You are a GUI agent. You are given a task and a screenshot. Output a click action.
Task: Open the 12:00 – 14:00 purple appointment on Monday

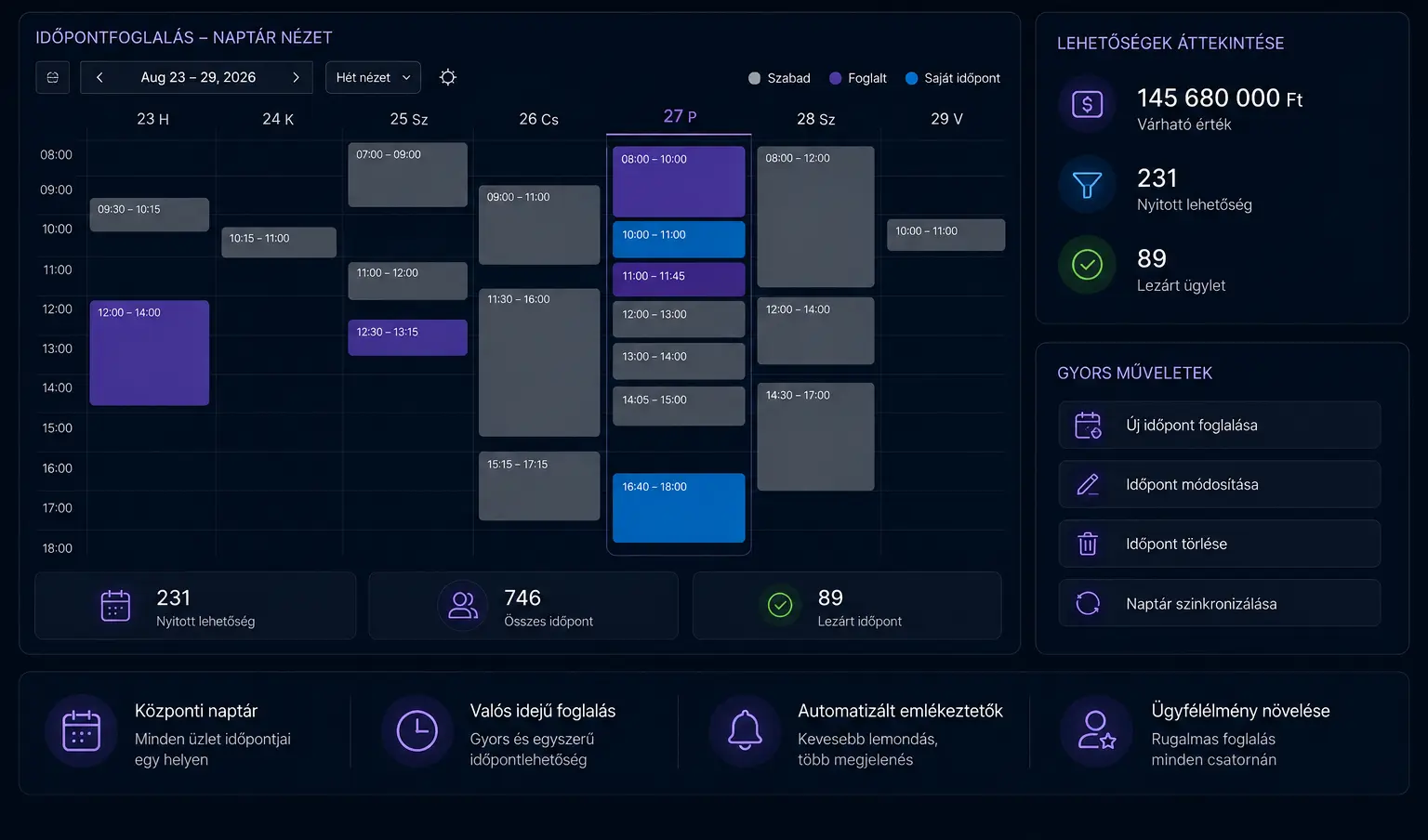pyautogui.click(x=150, y=353)
